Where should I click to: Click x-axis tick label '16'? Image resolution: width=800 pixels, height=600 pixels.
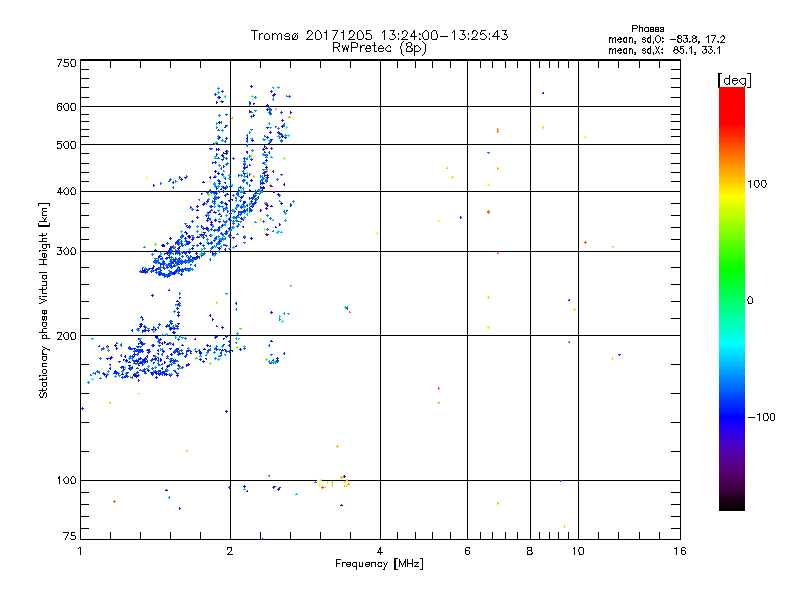pyautogui.click(x=680, y=551)
